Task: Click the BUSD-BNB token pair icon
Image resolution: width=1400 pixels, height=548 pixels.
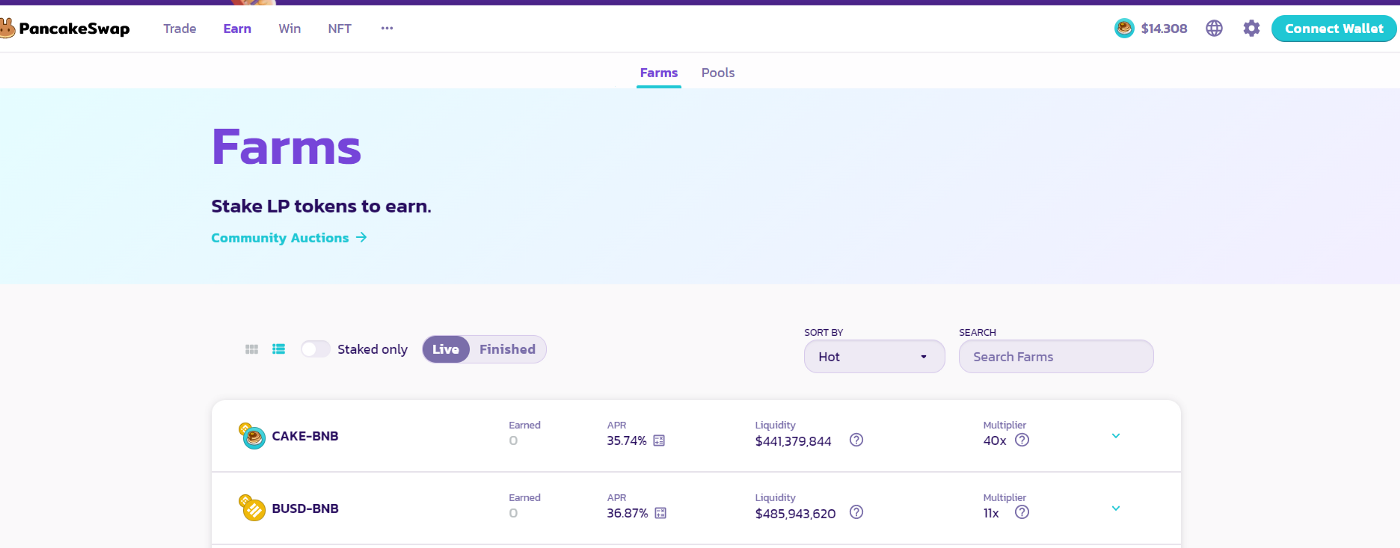Action: click(252, 507)
